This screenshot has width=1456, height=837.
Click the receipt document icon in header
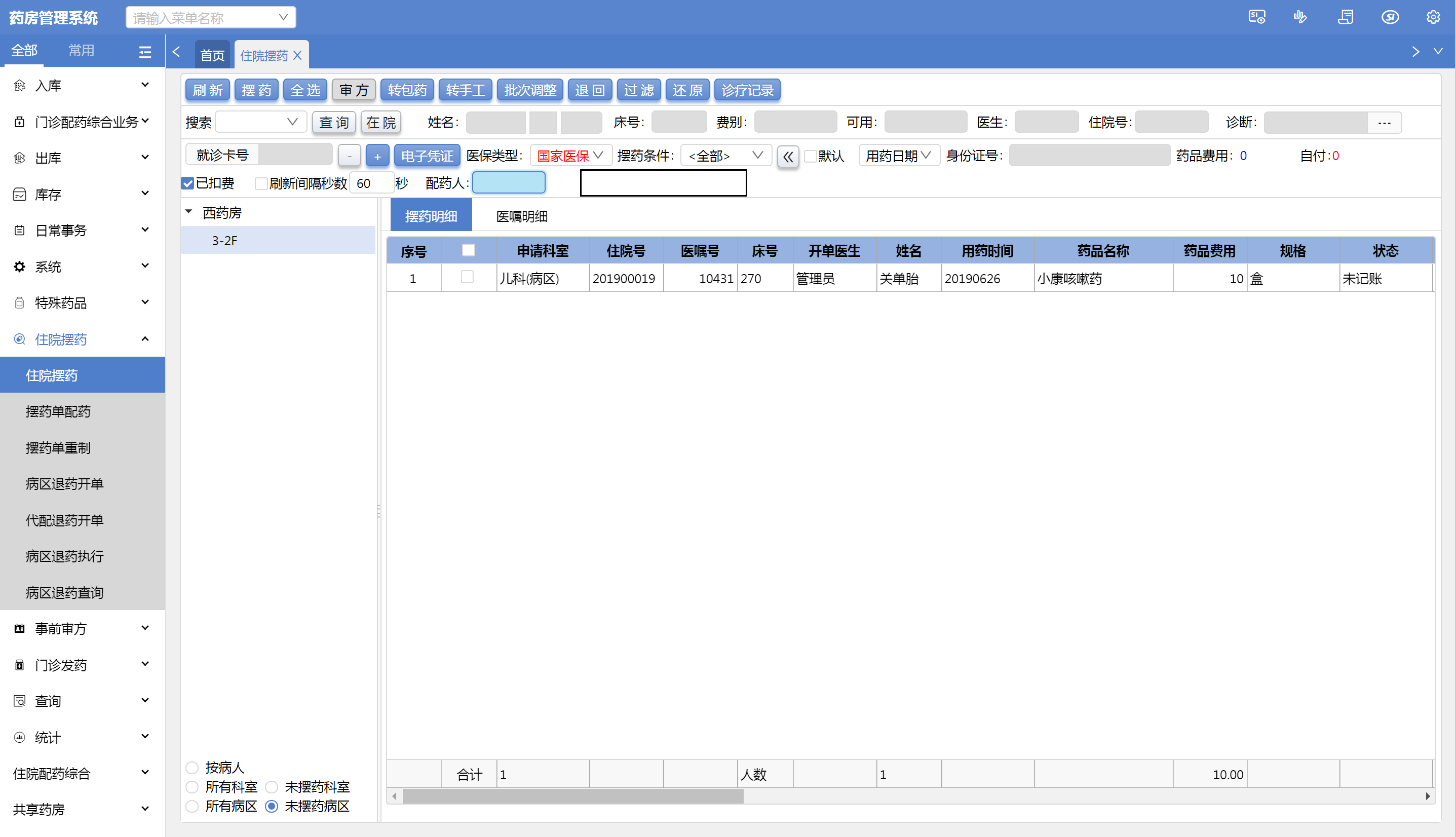(x=1345, y=17)
